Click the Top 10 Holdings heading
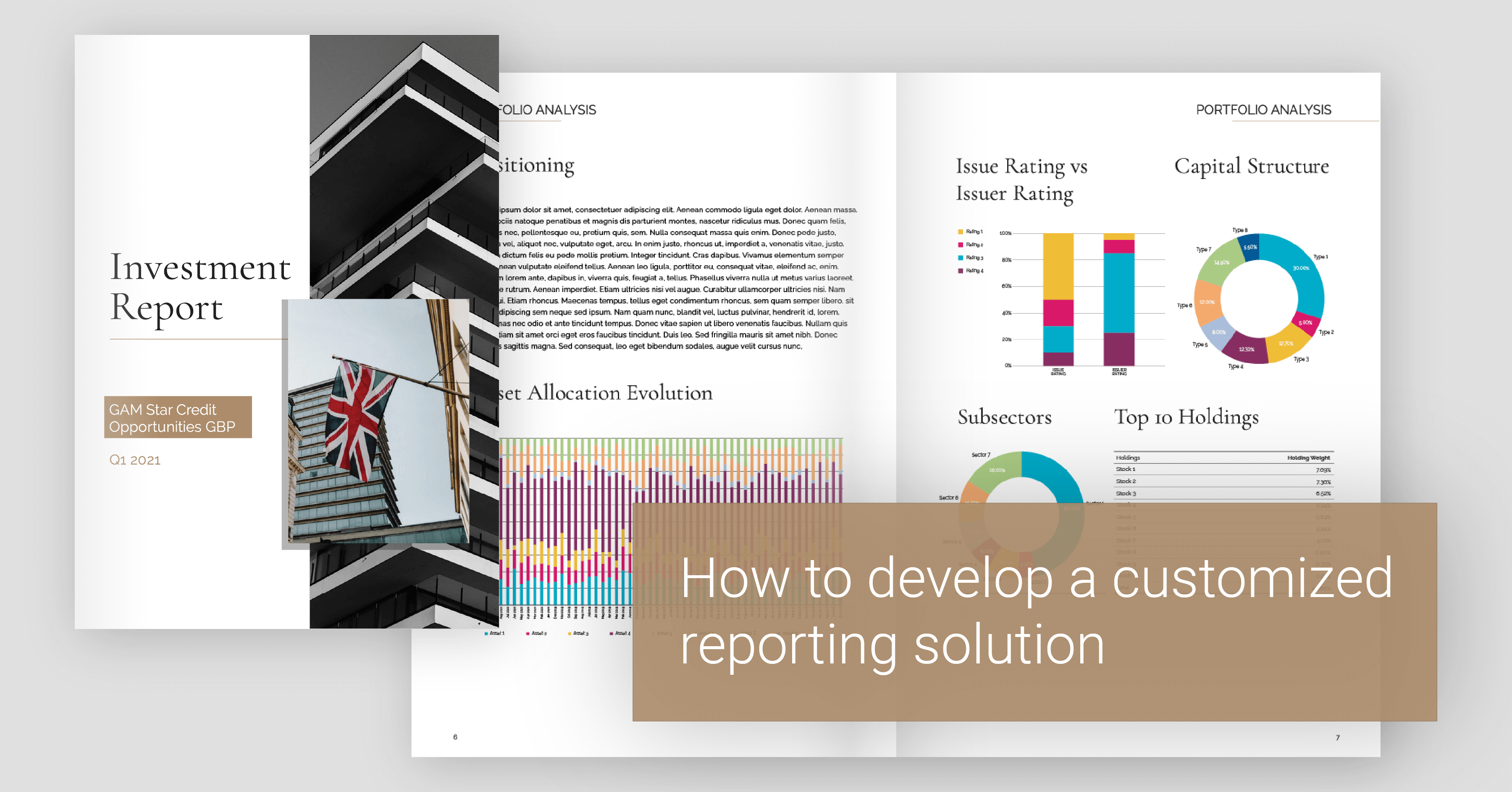The height and width of the screenshot is (792, 1512). (1186, 417)
